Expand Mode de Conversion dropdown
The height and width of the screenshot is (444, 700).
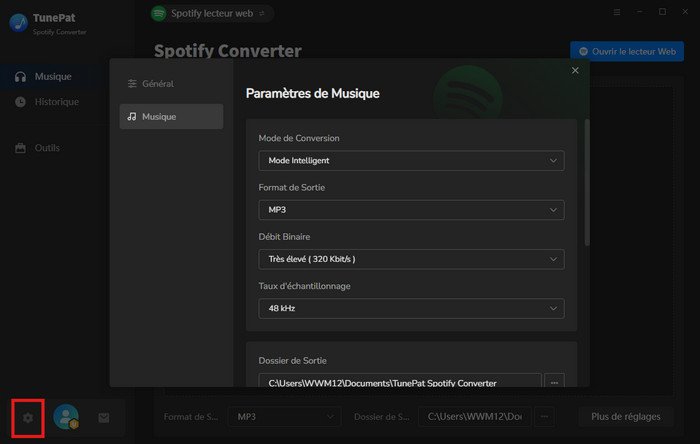(411, 161)
